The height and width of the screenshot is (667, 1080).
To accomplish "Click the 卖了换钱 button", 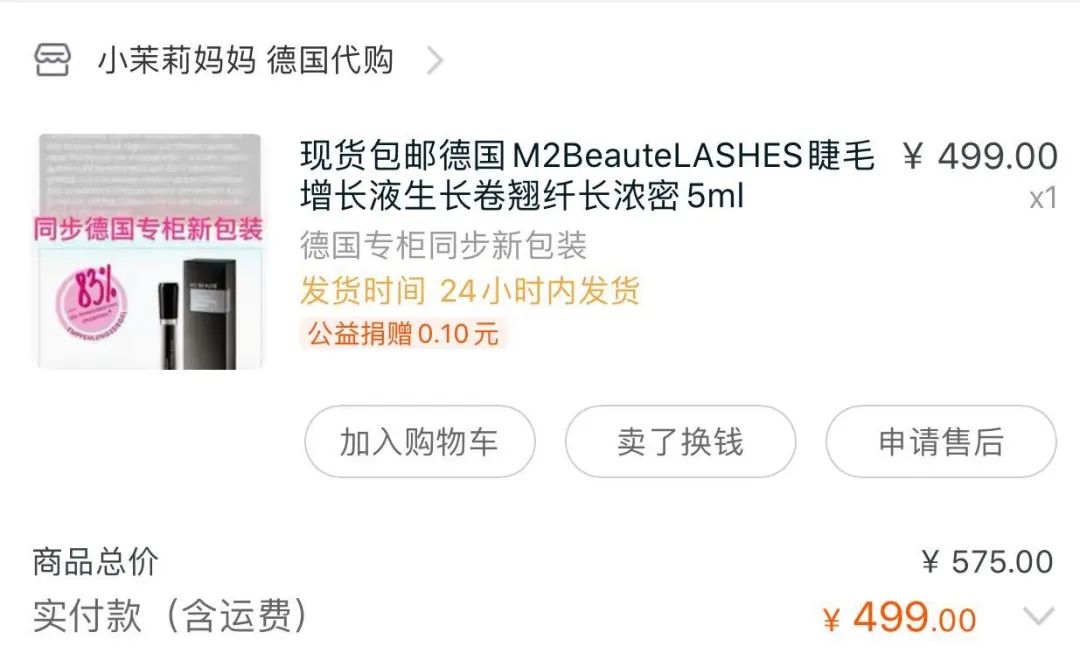I will [x=681, y=442].
